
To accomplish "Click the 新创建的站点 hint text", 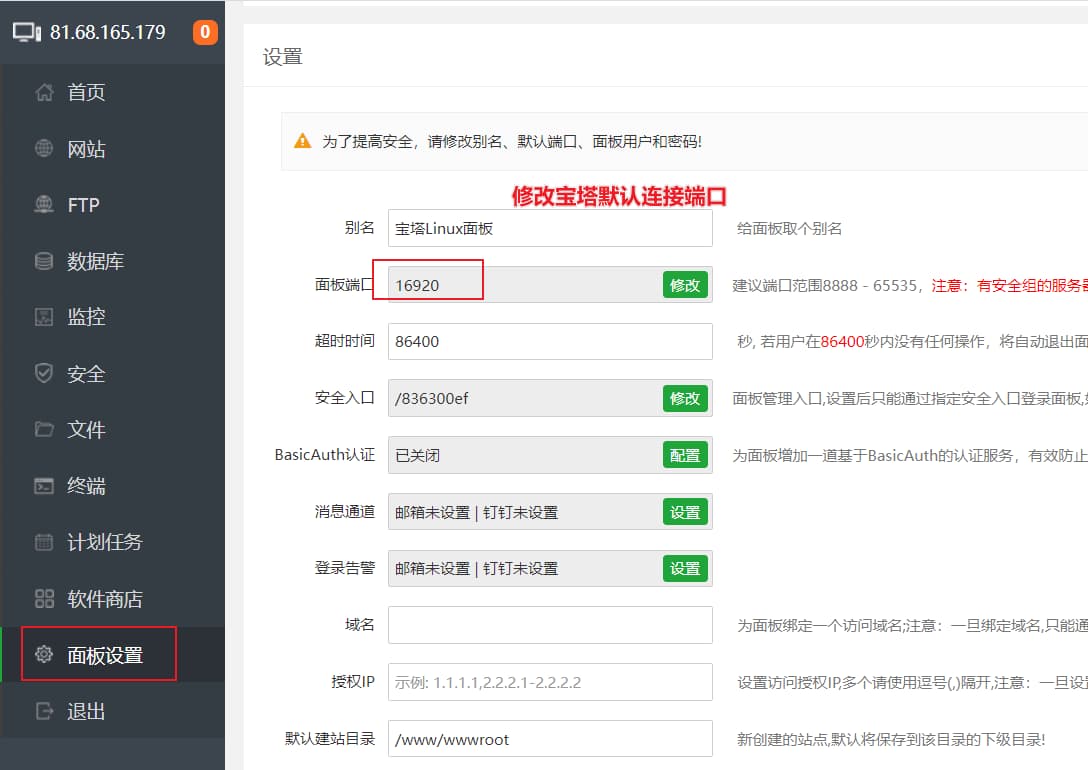I will click(891, 739).
